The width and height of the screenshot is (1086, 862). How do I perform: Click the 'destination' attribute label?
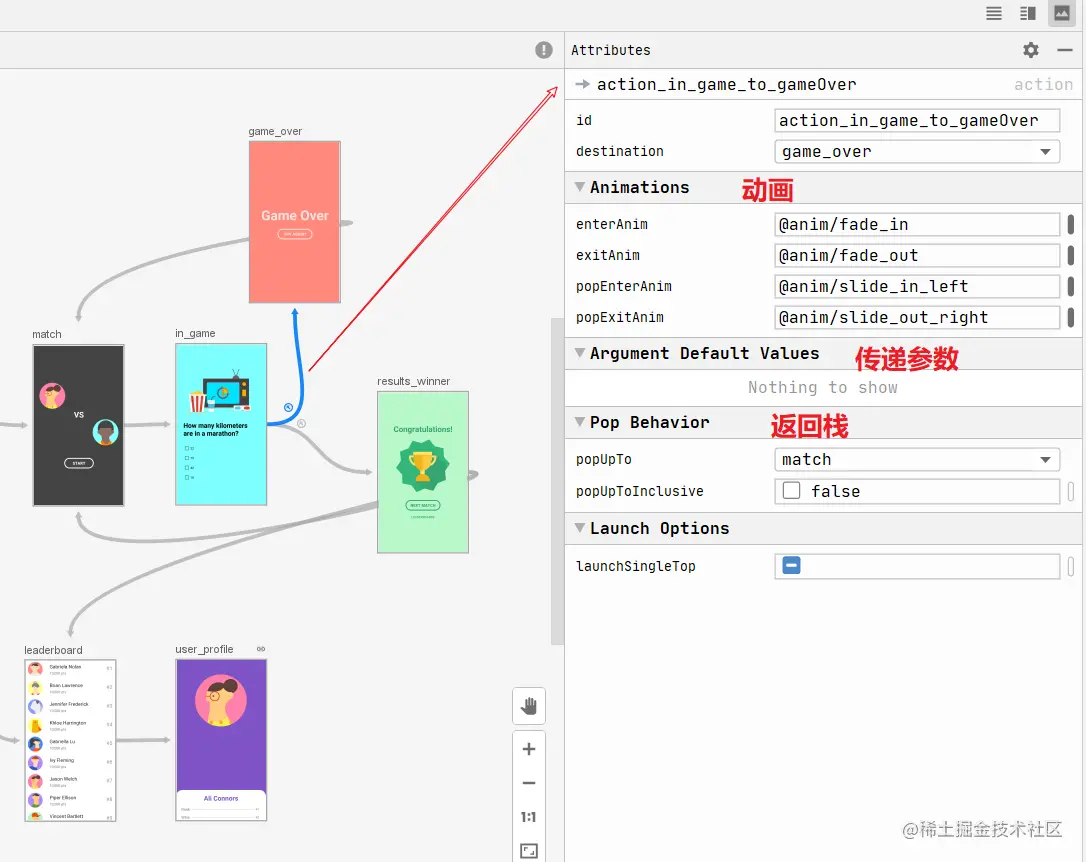(x=619, y=152)
